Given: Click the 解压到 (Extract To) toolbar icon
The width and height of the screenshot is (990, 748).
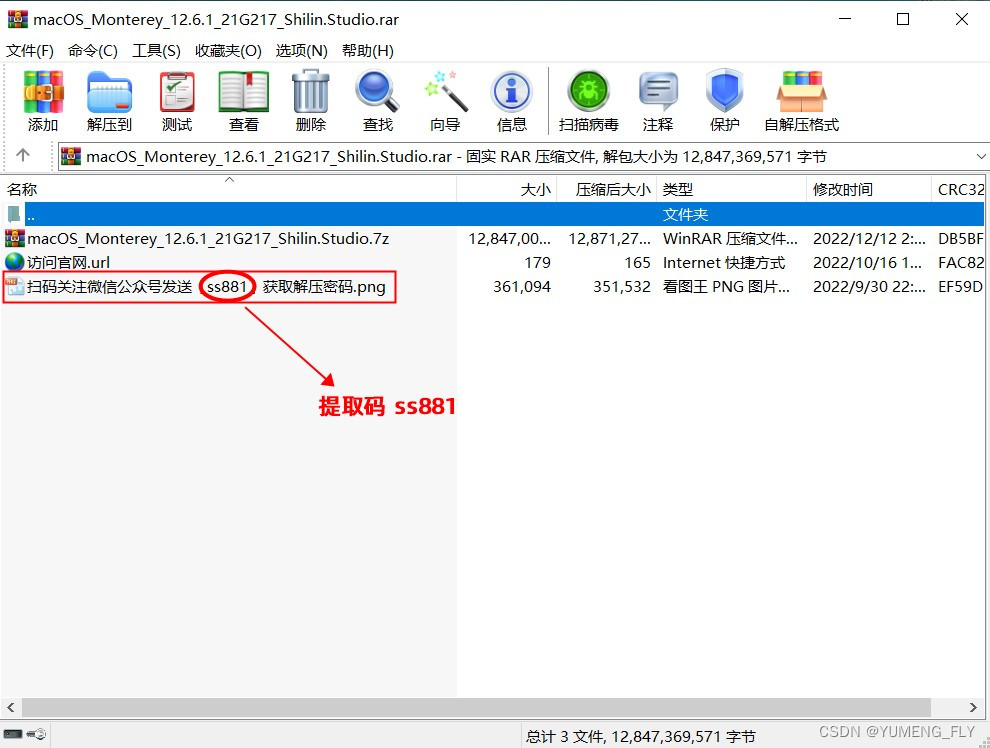Looking at the screenshot, I should [109, 92].
